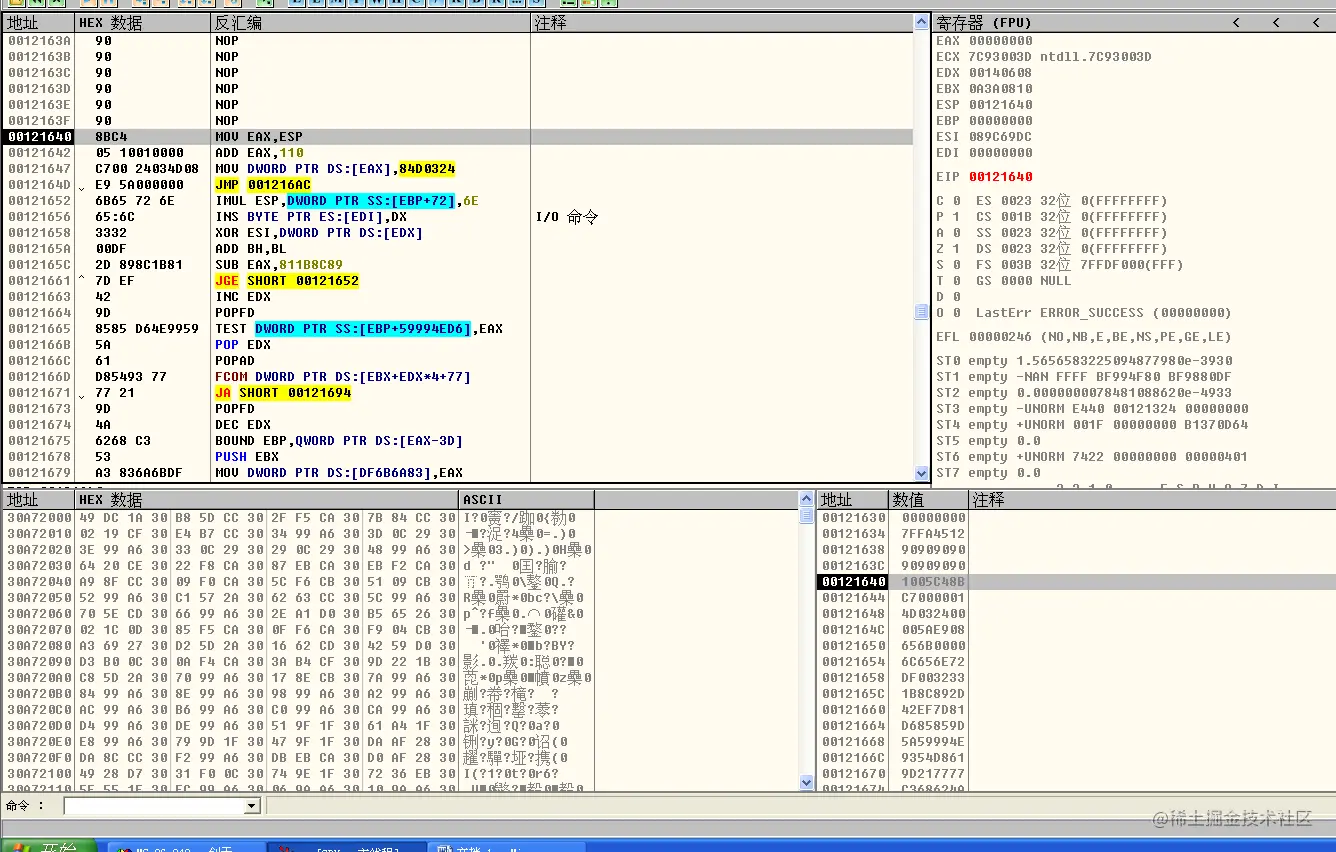This screenshot has width=1336, height=852.
Task: Select the highlighted stack row 00121640
Action: [x=1076, y=582]
